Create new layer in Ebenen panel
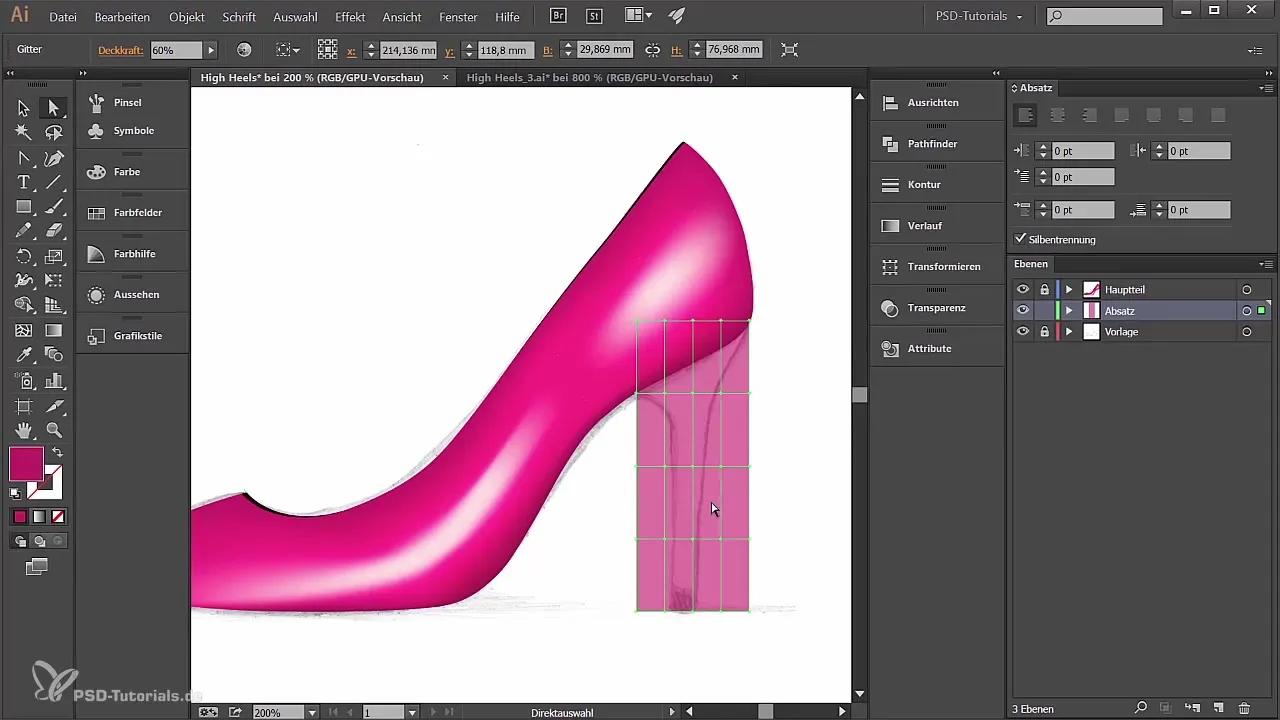Screen dimensions: 1280x720 (1218, 708)
